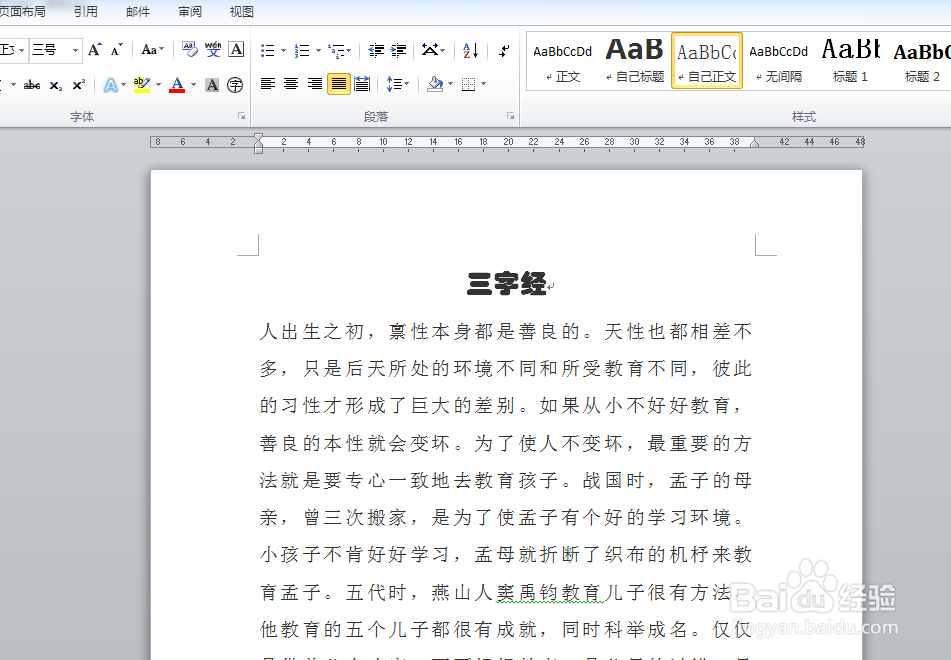951x660 pixels.
Task: Apply the 自己标题 style
Action: click(635, 61)
